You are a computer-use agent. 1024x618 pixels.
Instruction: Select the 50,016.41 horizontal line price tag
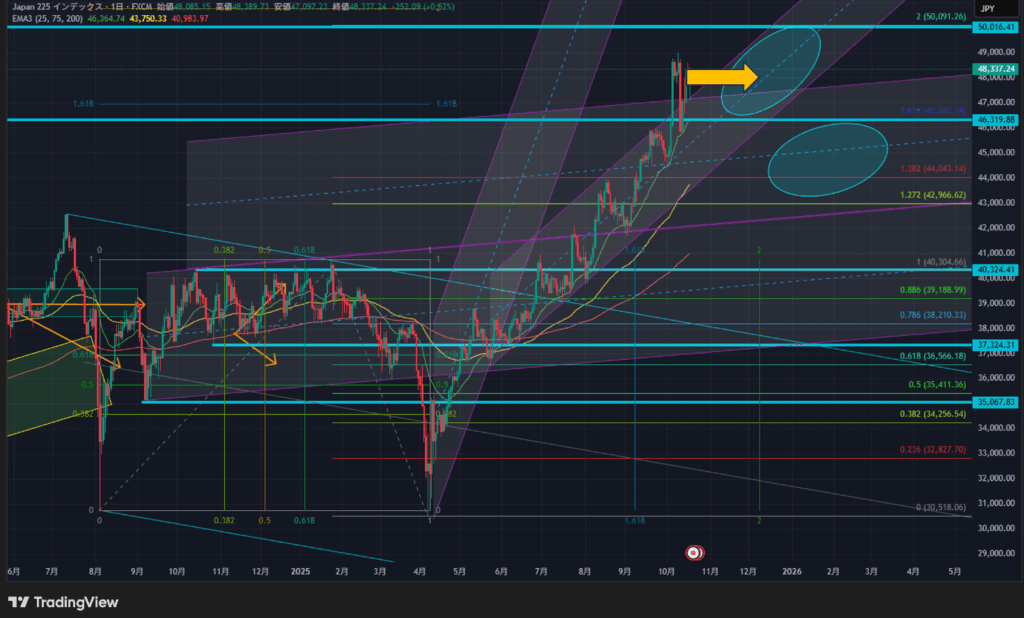(x=995, y=27)
